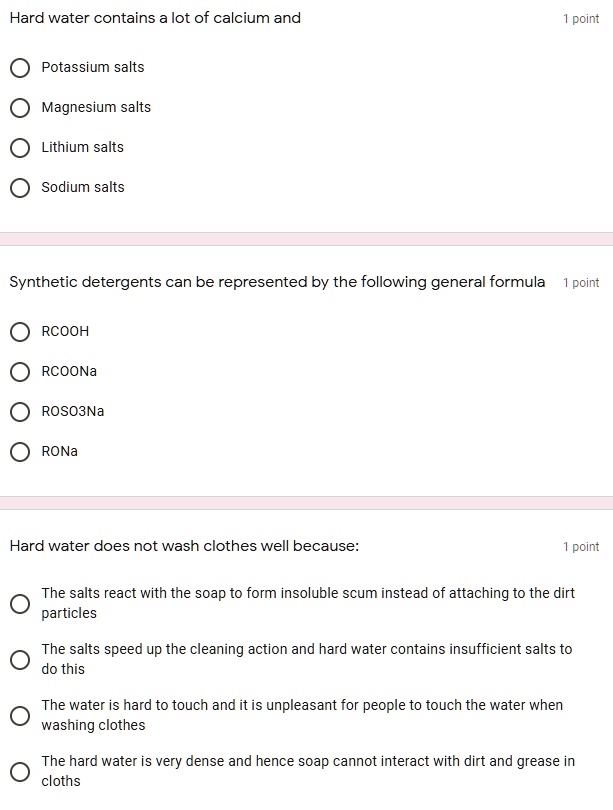Click the Magnesium salts label text
The image size is (613, 810).
[x=96, y=107]
